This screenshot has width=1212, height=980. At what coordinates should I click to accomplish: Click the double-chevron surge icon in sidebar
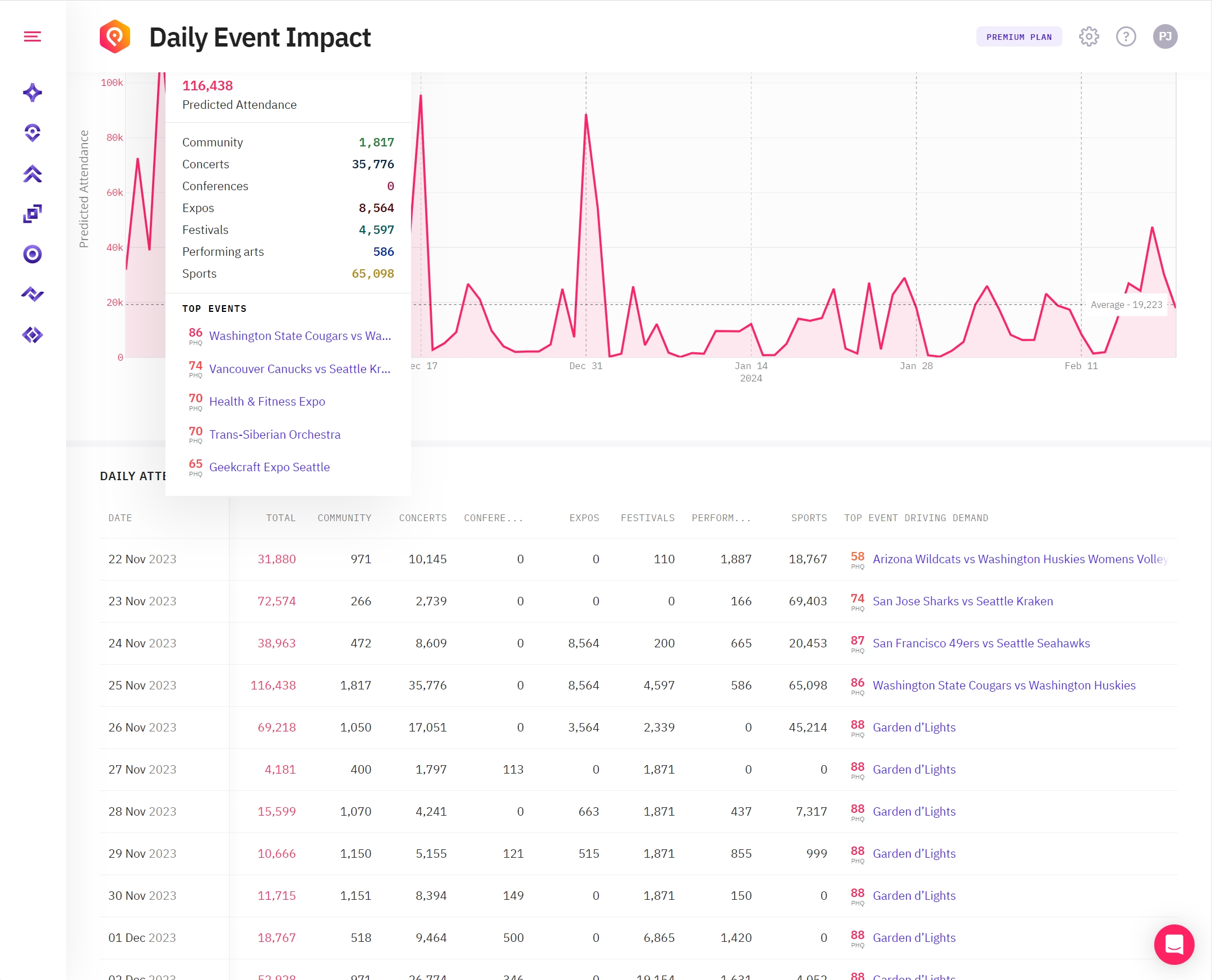[32, 174]
